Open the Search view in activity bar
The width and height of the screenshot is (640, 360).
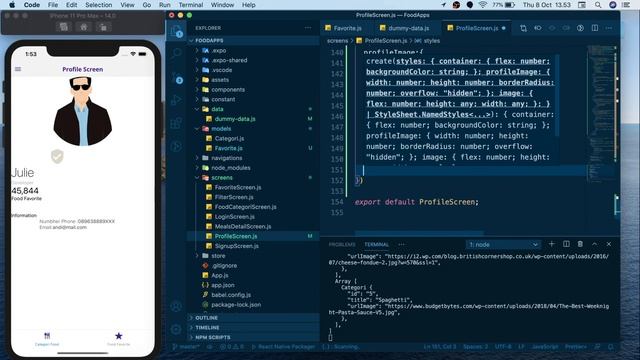pyautogui.click(x=176, y=53)
